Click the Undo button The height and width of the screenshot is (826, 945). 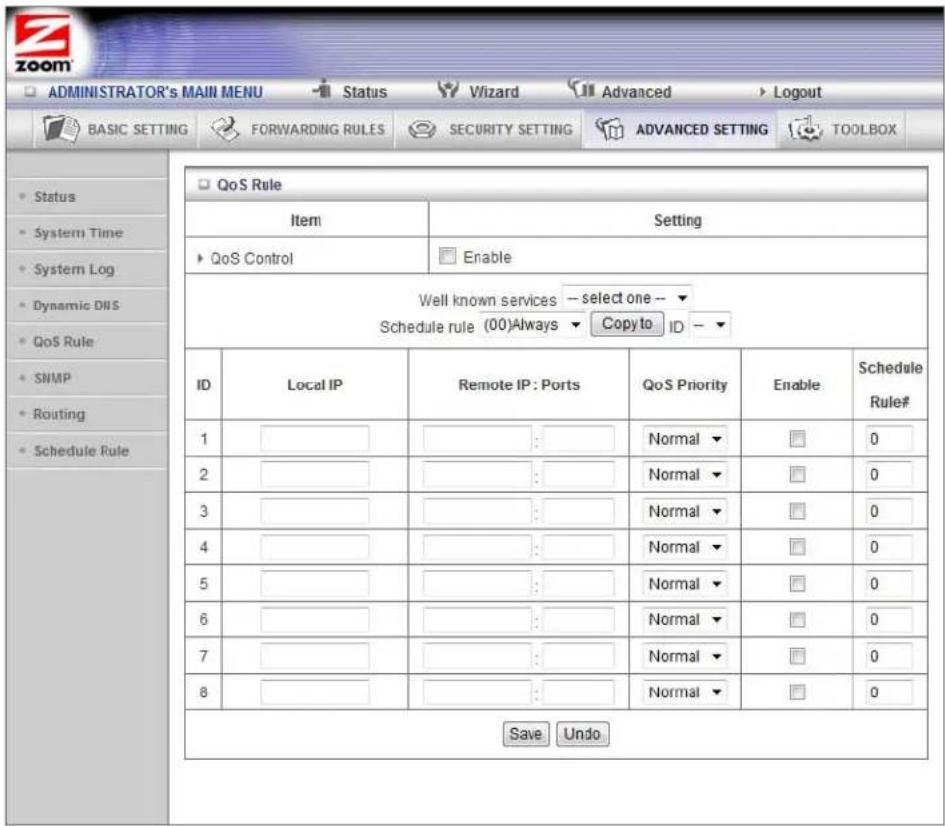point(582,734)
